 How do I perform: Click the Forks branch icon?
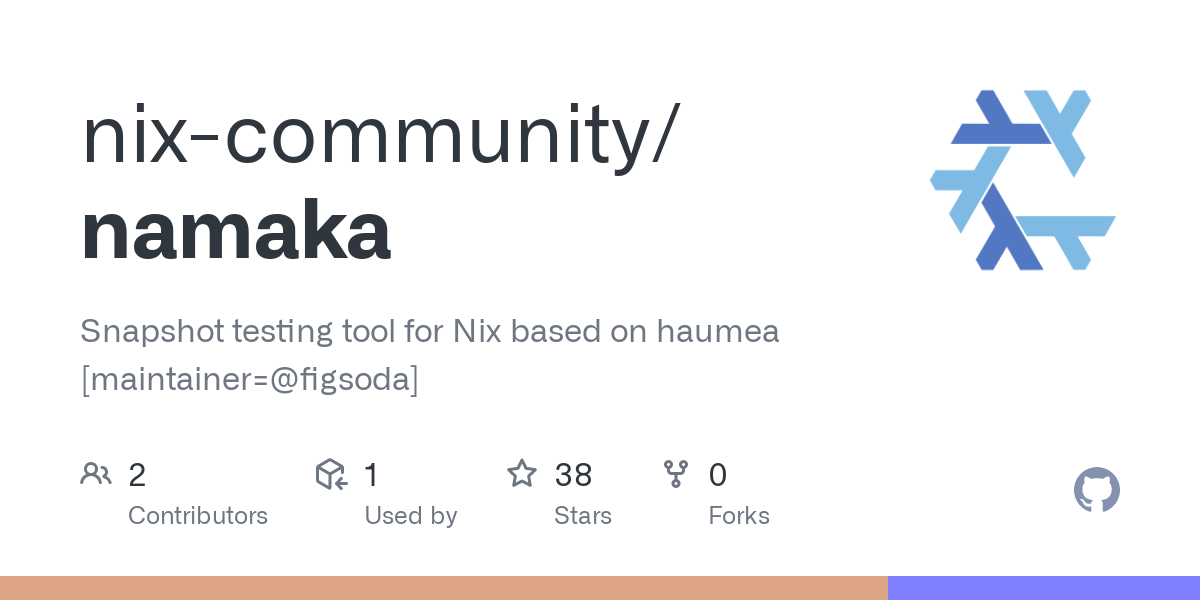[x=676, y=474]
